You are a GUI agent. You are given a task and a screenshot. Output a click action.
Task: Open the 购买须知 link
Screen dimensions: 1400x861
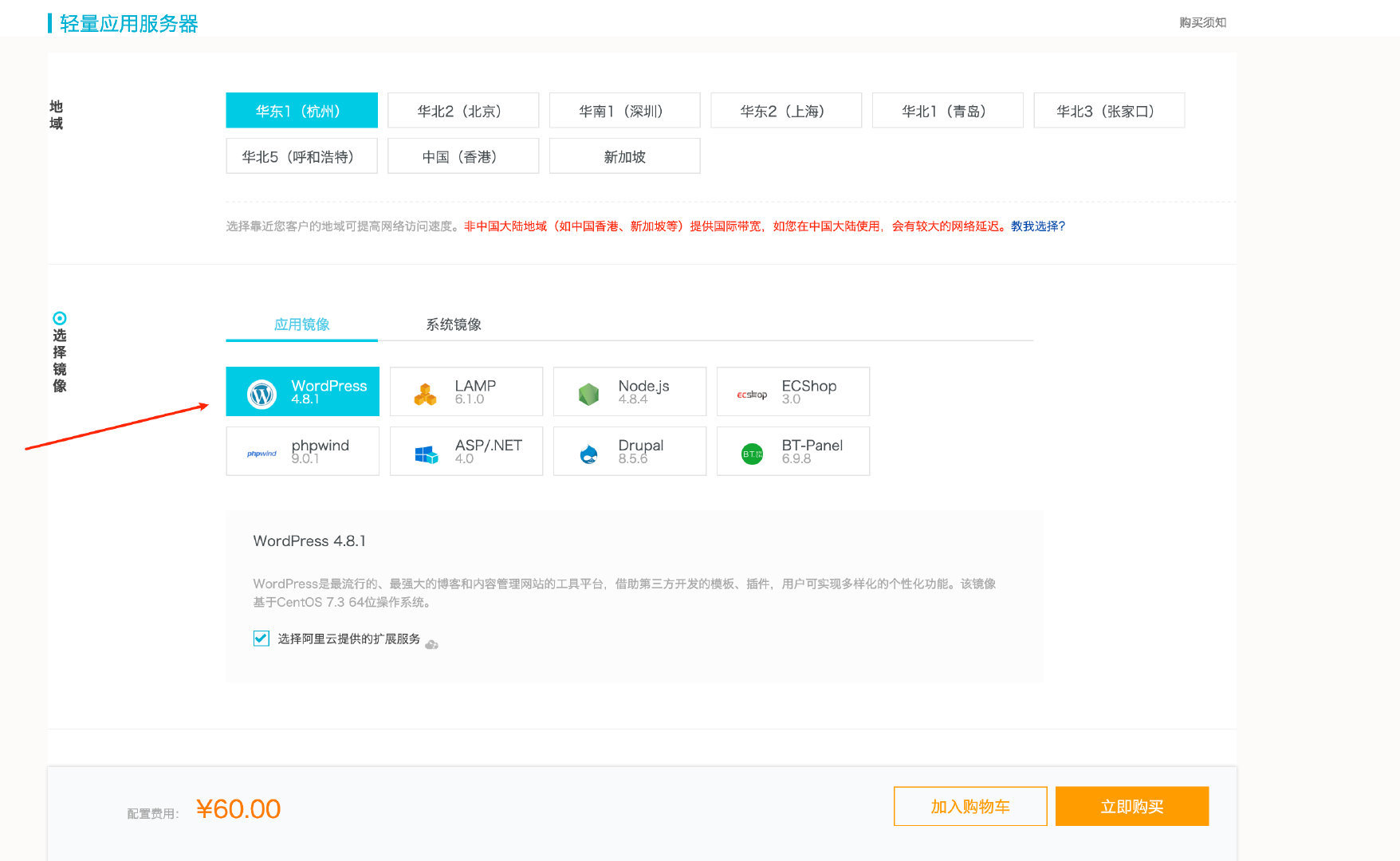[x=1203, y=22]
